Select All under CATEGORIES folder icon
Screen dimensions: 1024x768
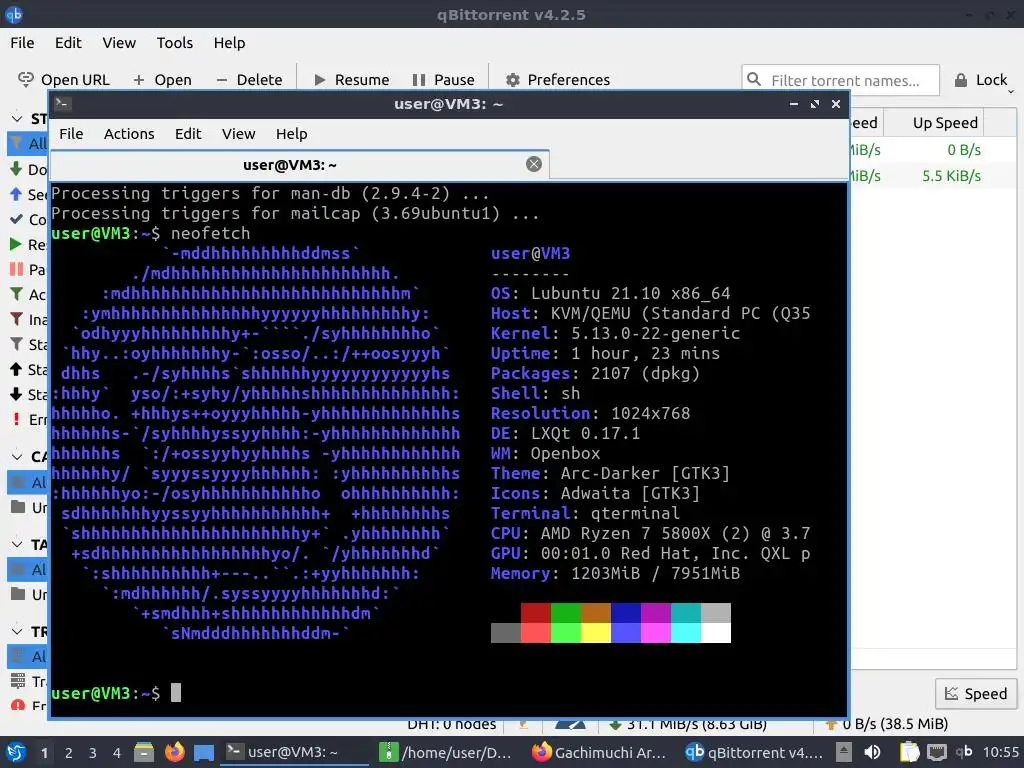click(19, 482)
